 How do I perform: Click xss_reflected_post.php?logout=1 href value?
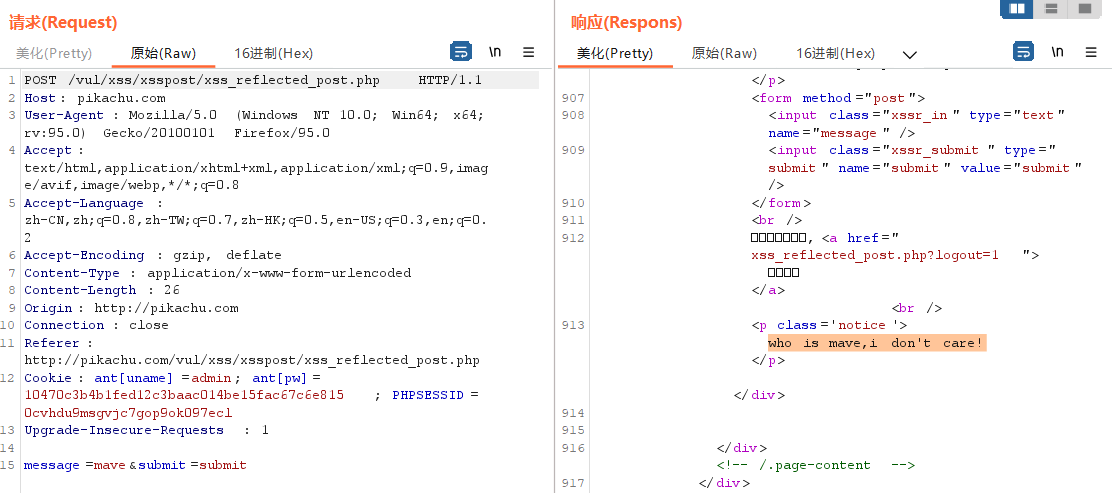click(x=875, y=255)
